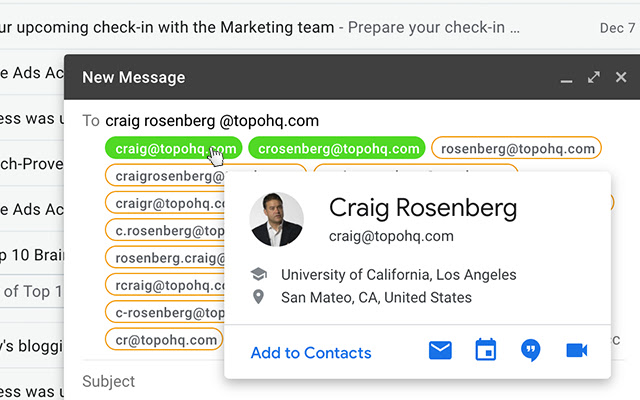Click the Subject input field
Screen dimensions: 640x400
(300, 381)
